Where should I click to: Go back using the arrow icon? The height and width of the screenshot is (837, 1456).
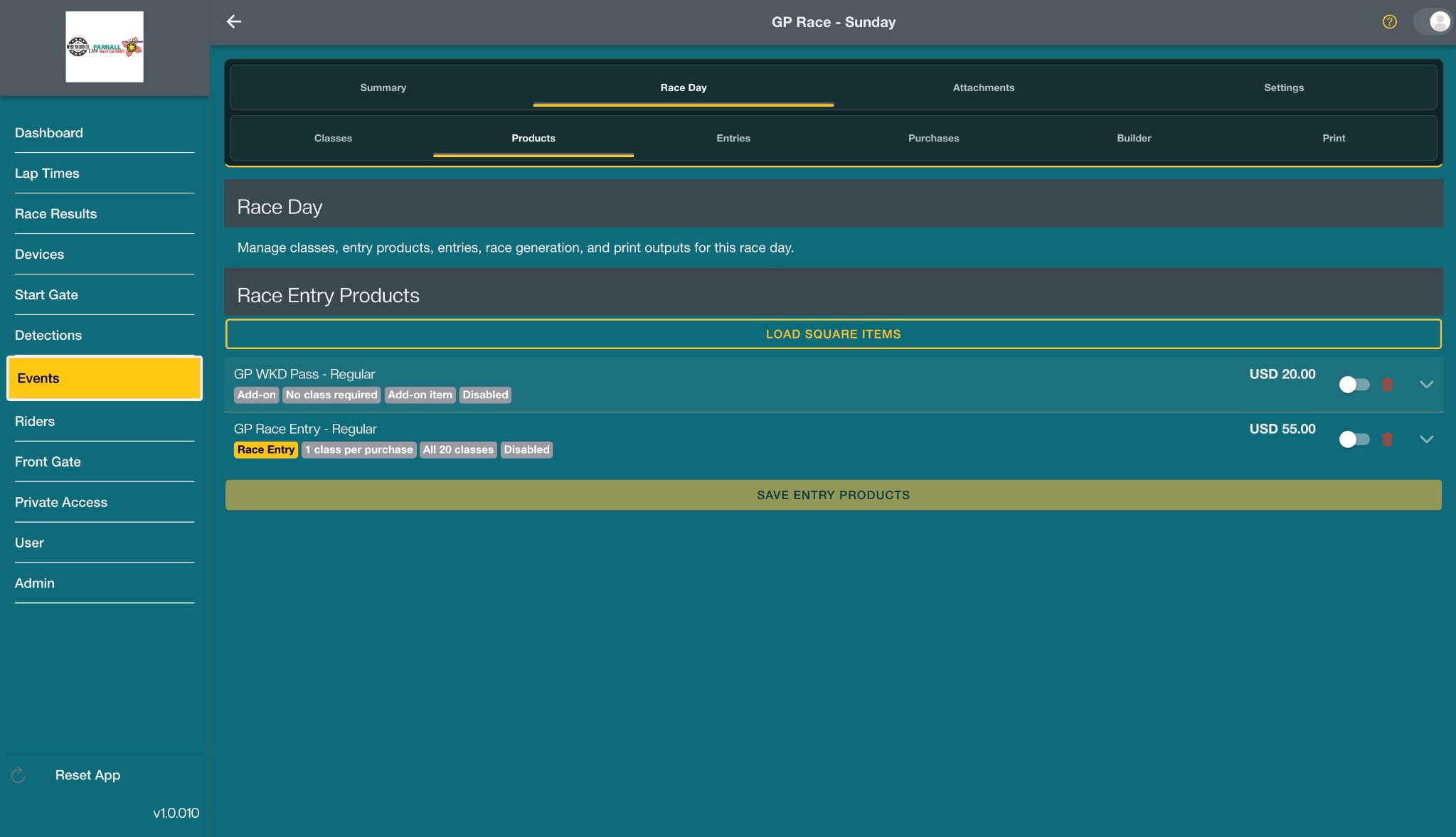pos(234,22)
